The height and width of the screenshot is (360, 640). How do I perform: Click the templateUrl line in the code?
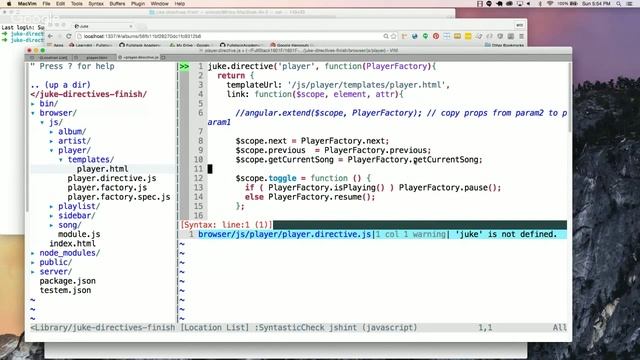[338, 85]
